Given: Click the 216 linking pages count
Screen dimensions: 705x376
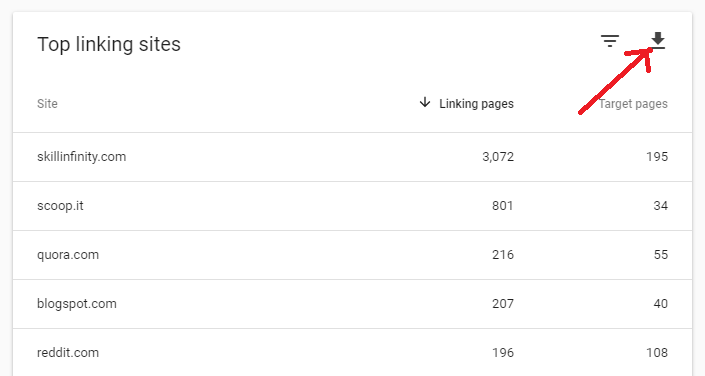Looking at the screenshot, I should tap(503, 255).
